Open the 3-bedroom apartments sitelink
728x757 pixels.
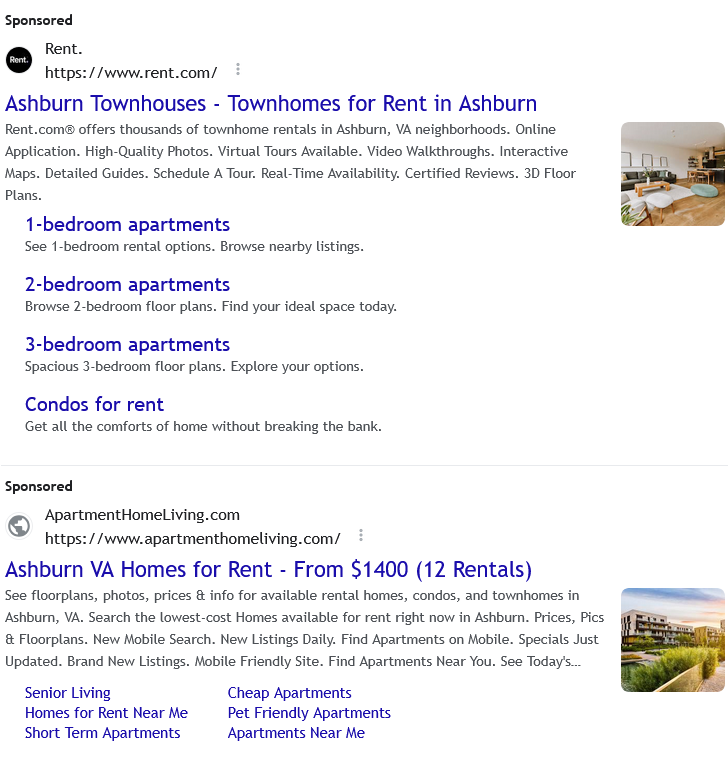[x=127, y=344]
